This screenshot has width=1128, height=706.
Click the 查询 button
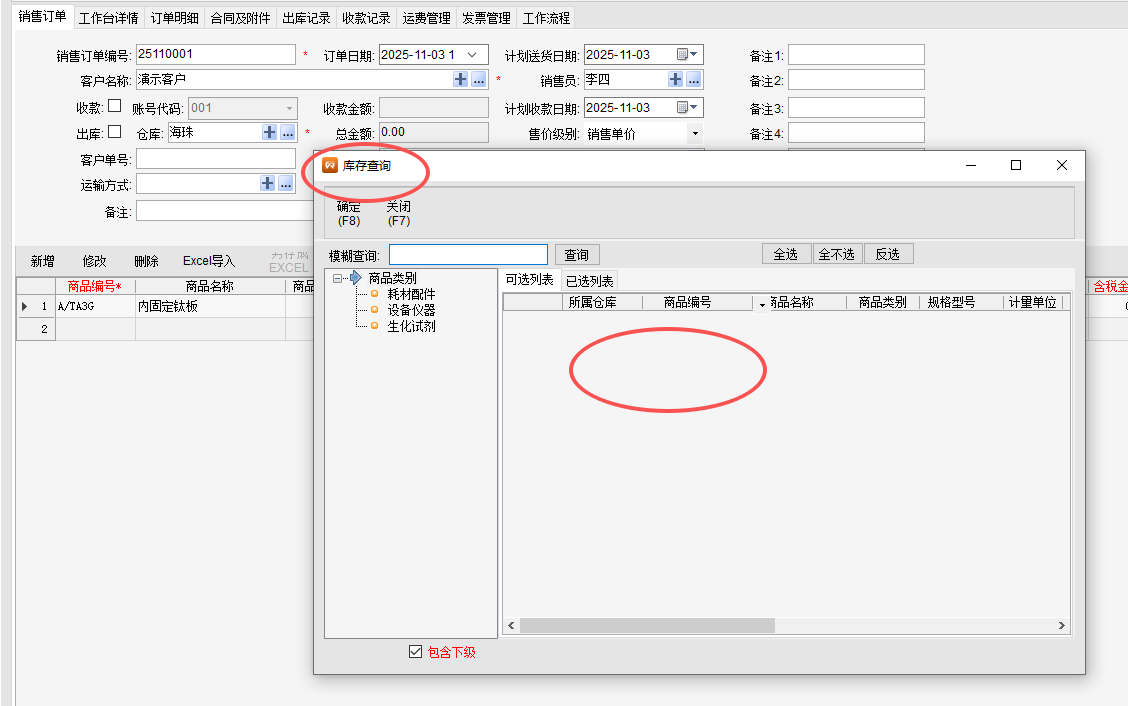(x=577, y=255)
